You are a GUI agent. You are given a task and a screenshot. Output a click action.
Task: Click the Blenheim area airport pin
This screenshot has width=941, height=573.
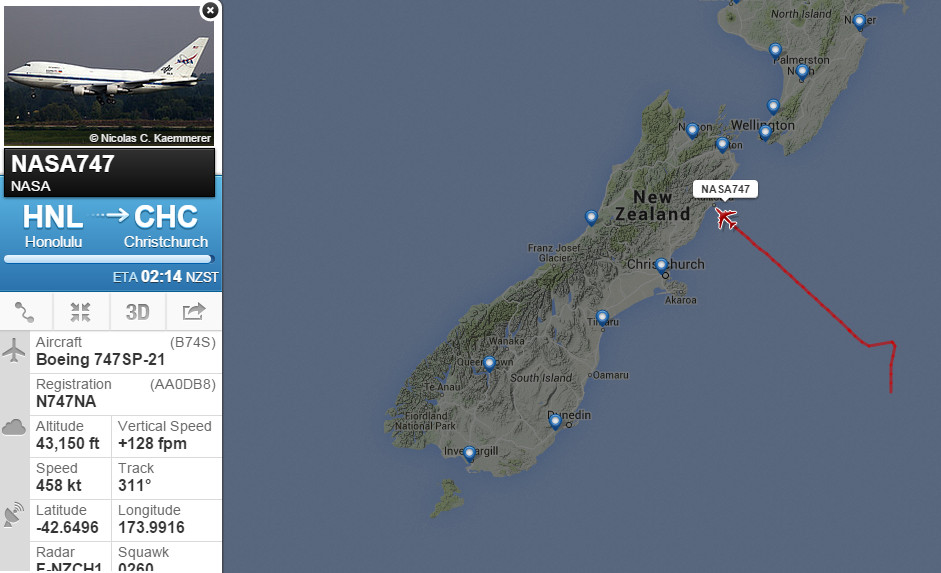723,145
